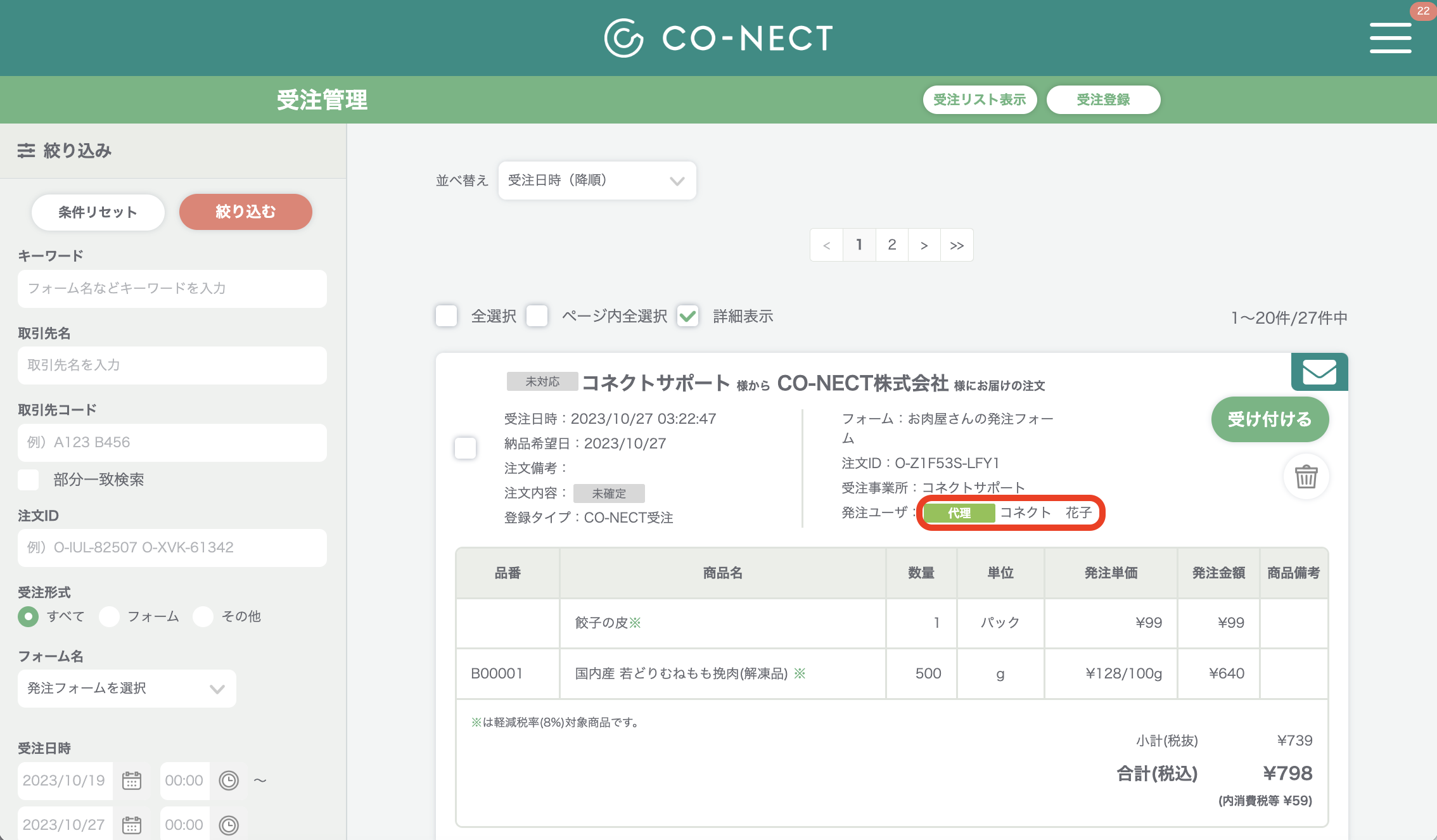Click the 国内産 若どりむねもも挽肉 product cell
Viewport: 1437px width, 840px height.
pyautogui.click(x=723, y=674)
